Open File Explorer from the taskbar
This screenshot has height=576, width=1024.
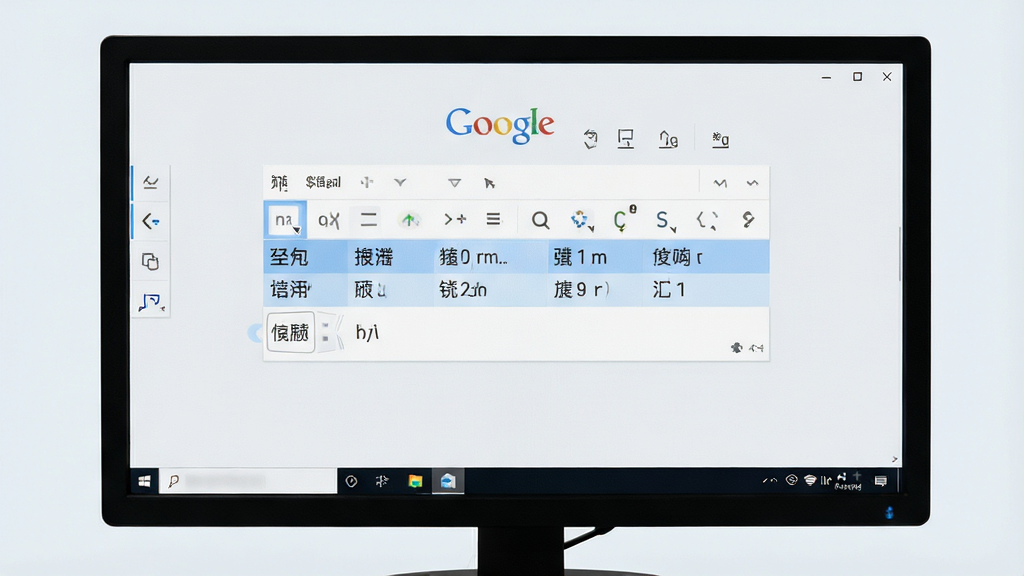pyautogui.click(x=415, y=481)
